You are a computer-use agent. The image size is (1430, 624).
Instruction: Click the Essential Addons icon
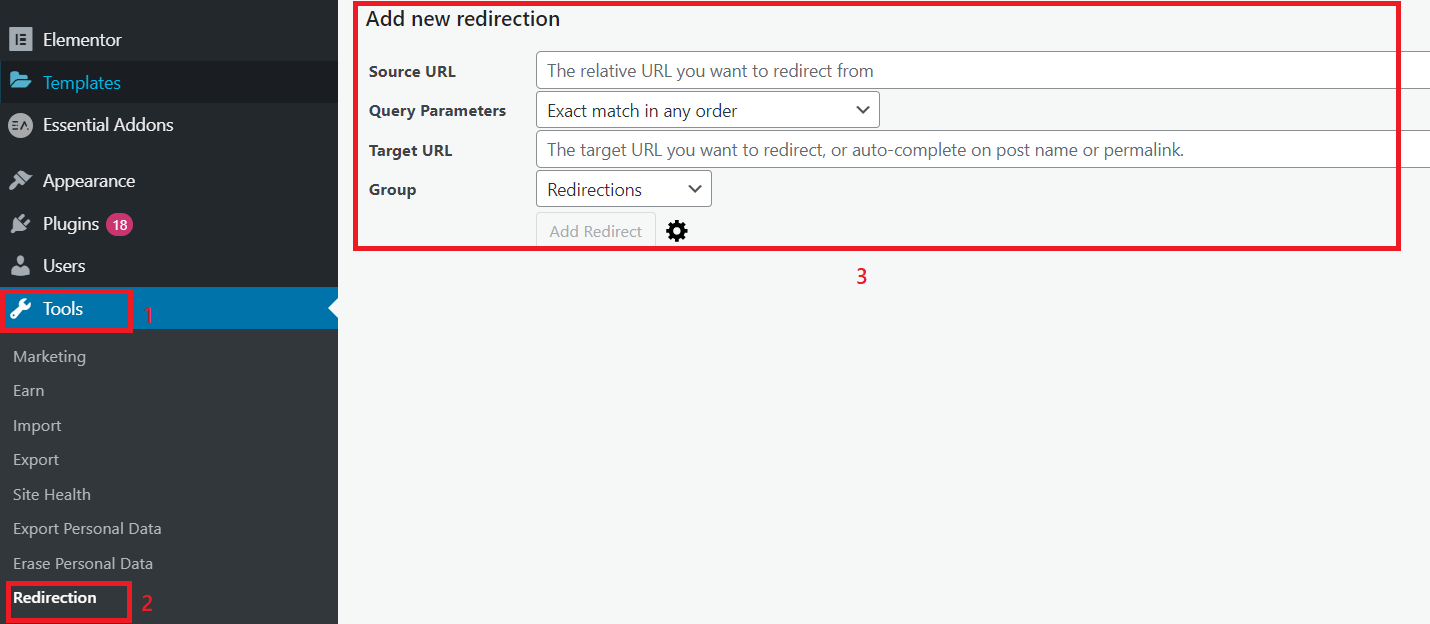coord(20,125)
